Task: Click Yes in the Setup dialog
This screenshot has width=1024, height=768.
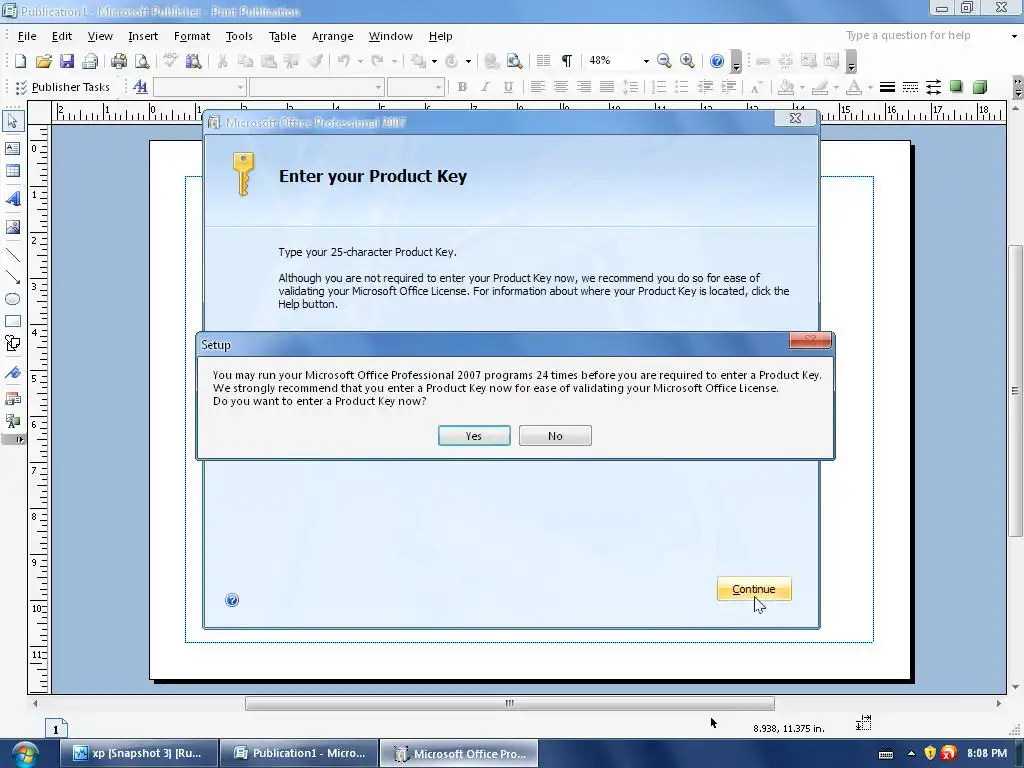Action: coord(474,436)
